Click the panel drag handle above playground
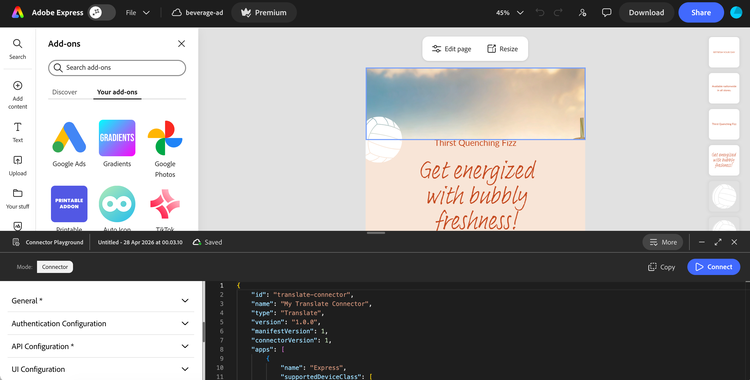 point(376,233)
